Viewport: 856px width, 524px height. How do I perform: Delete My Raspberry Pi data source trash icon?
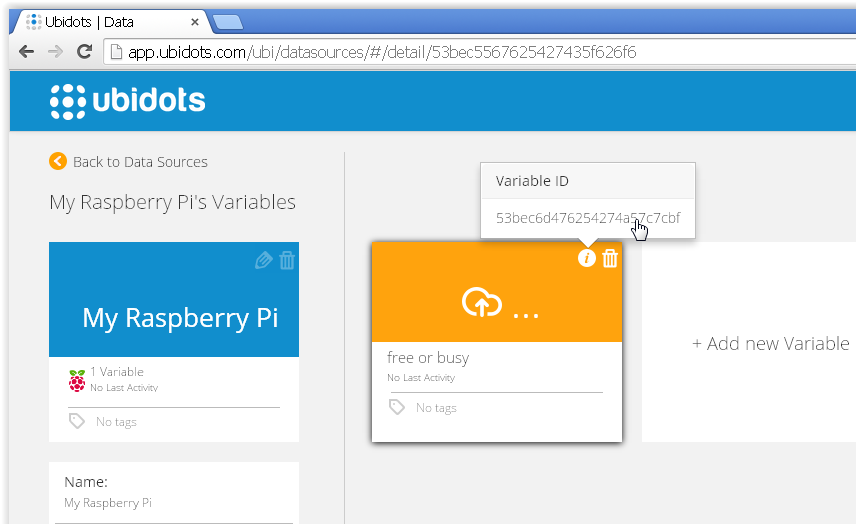coord(287,260)
